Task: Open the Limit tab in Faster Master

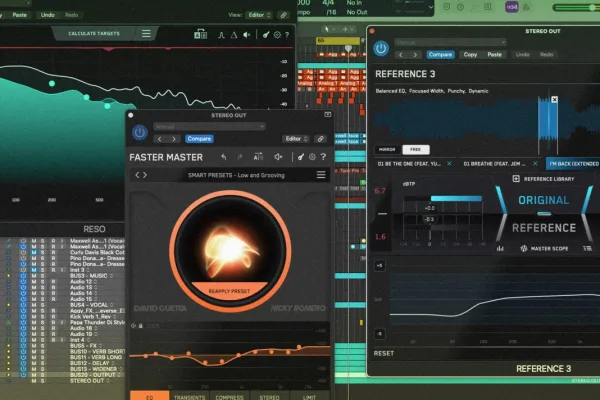Action: click(309, 396)
